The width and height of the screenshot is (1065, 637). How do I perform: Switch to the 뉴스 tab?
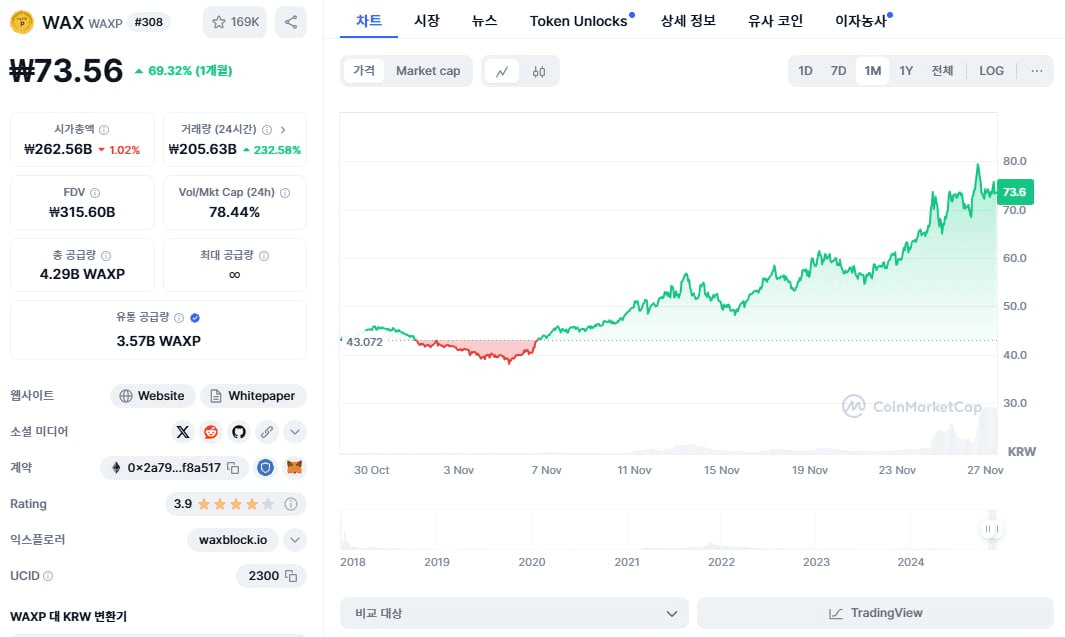point(485,21)
